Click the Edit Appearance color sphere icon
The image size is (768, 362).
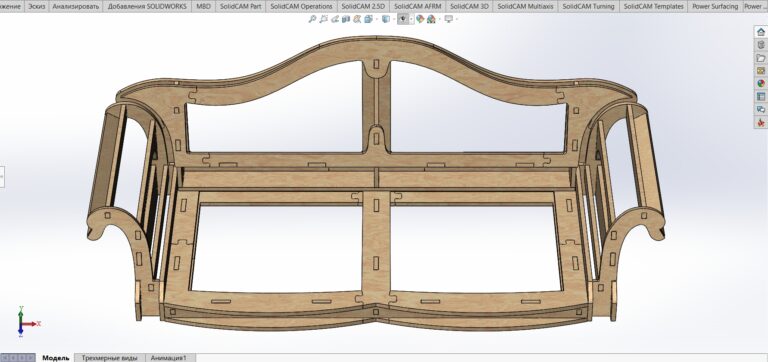420,19
